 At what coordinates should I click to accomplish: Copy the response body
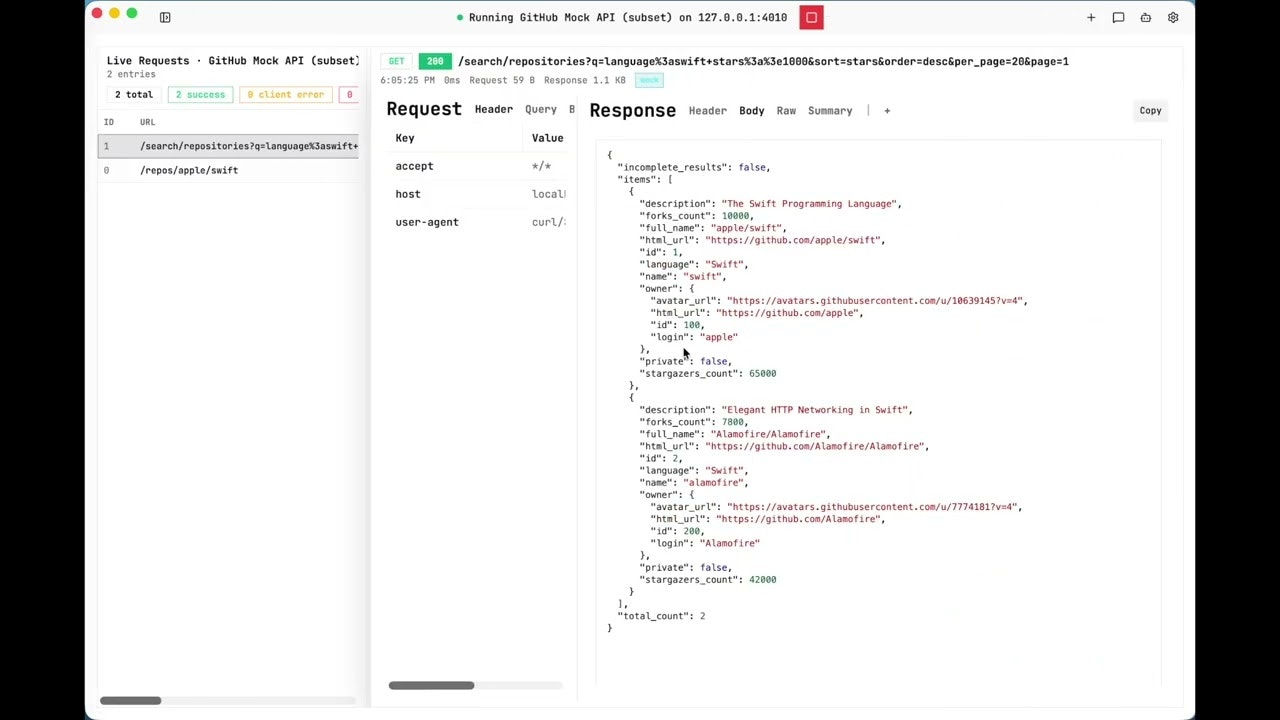(1150, 111)
